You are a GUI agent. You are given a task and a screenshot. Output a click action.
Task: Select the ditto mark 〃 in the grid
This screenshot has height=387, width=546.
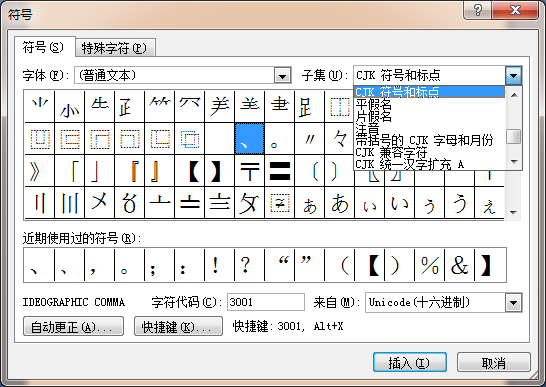click(309, 139)
